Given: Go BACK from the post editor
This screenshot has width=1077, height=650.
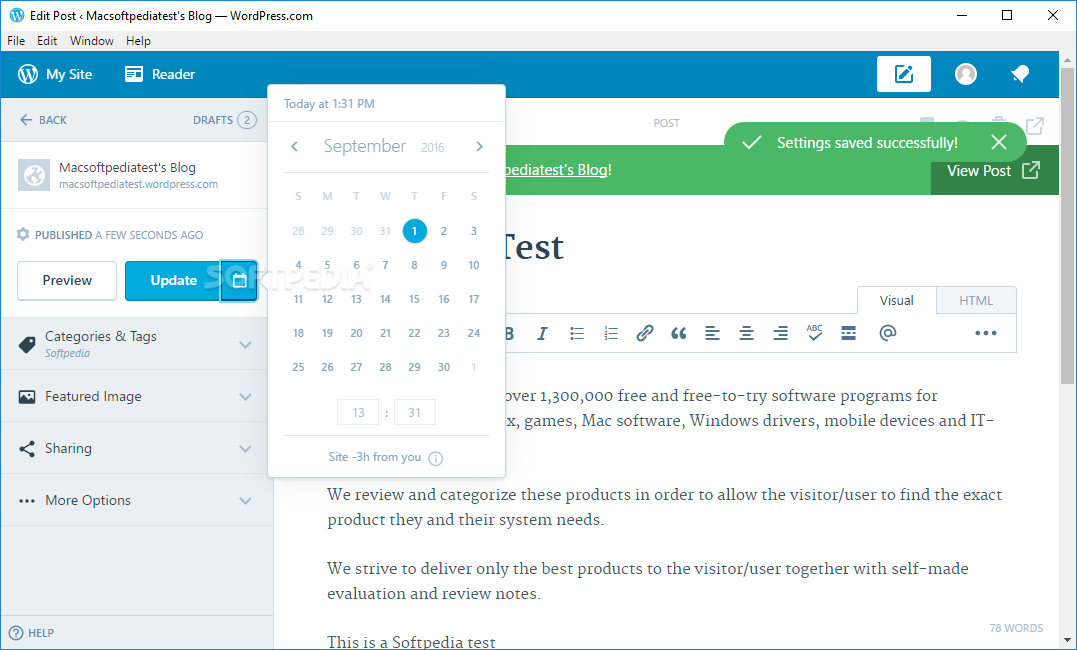Looking at the screenshot, I should tap(43, 120).
